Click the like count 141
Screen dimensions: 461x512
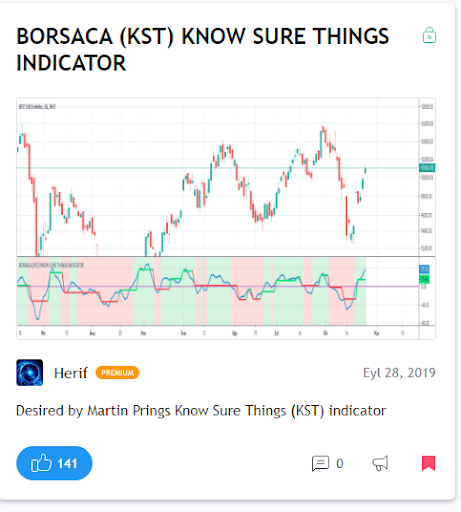tap(67, 463)
